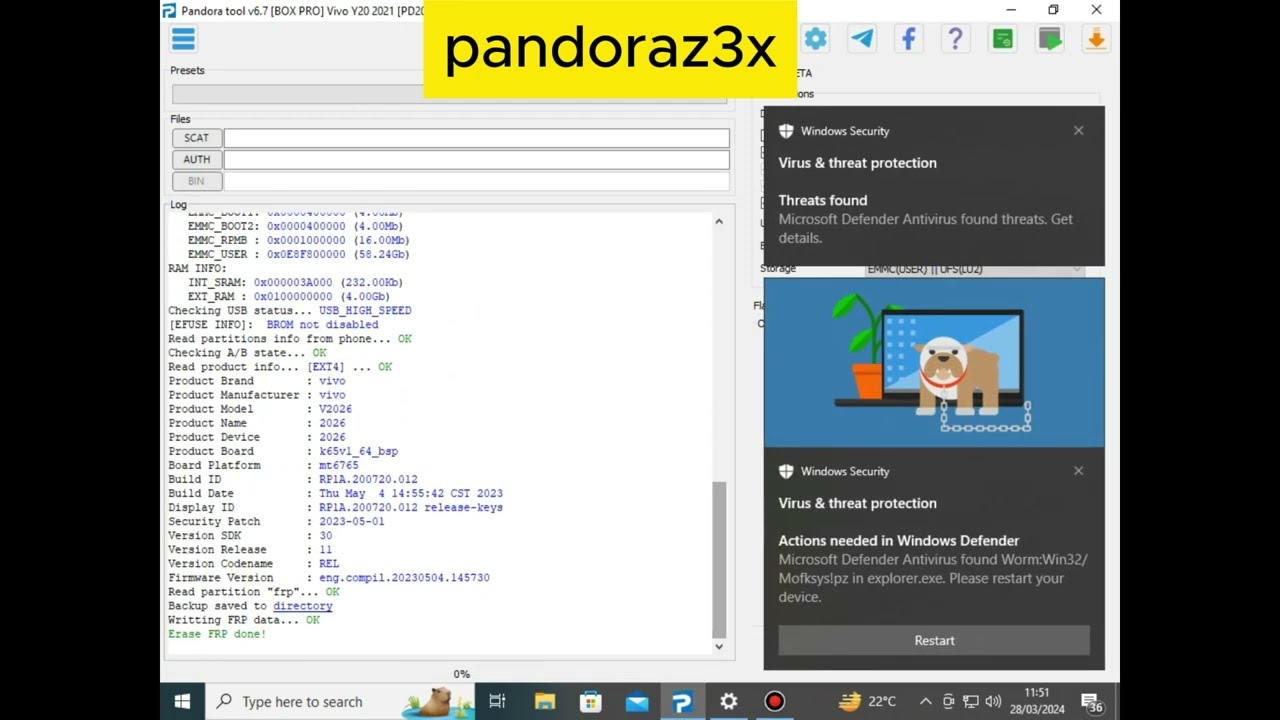Click Restart in Defender notification
The height and width of the screenshot is (720, 1280).
(x=934, y=641)
